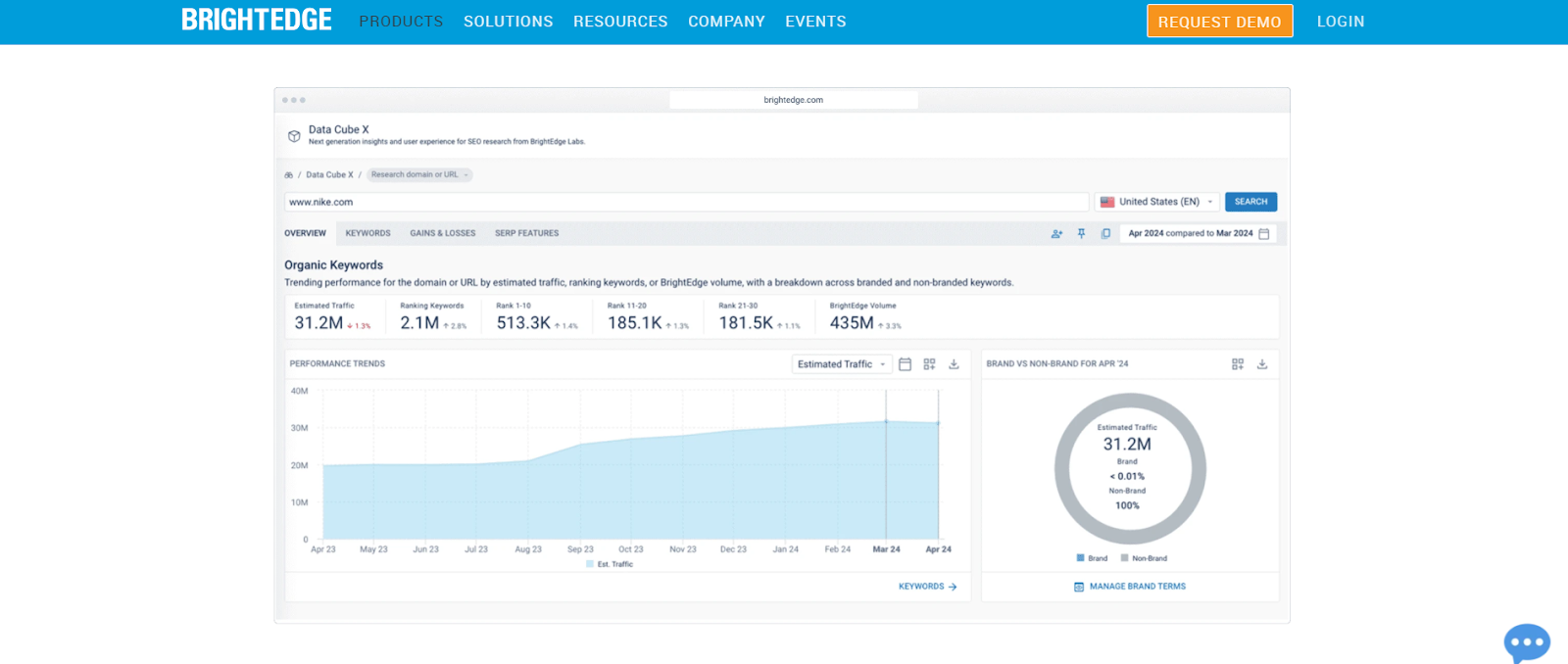This screenshot has width=1568, height=664.
Task: Click the Data Cube X cube icon
Action: tap(294, 136)
